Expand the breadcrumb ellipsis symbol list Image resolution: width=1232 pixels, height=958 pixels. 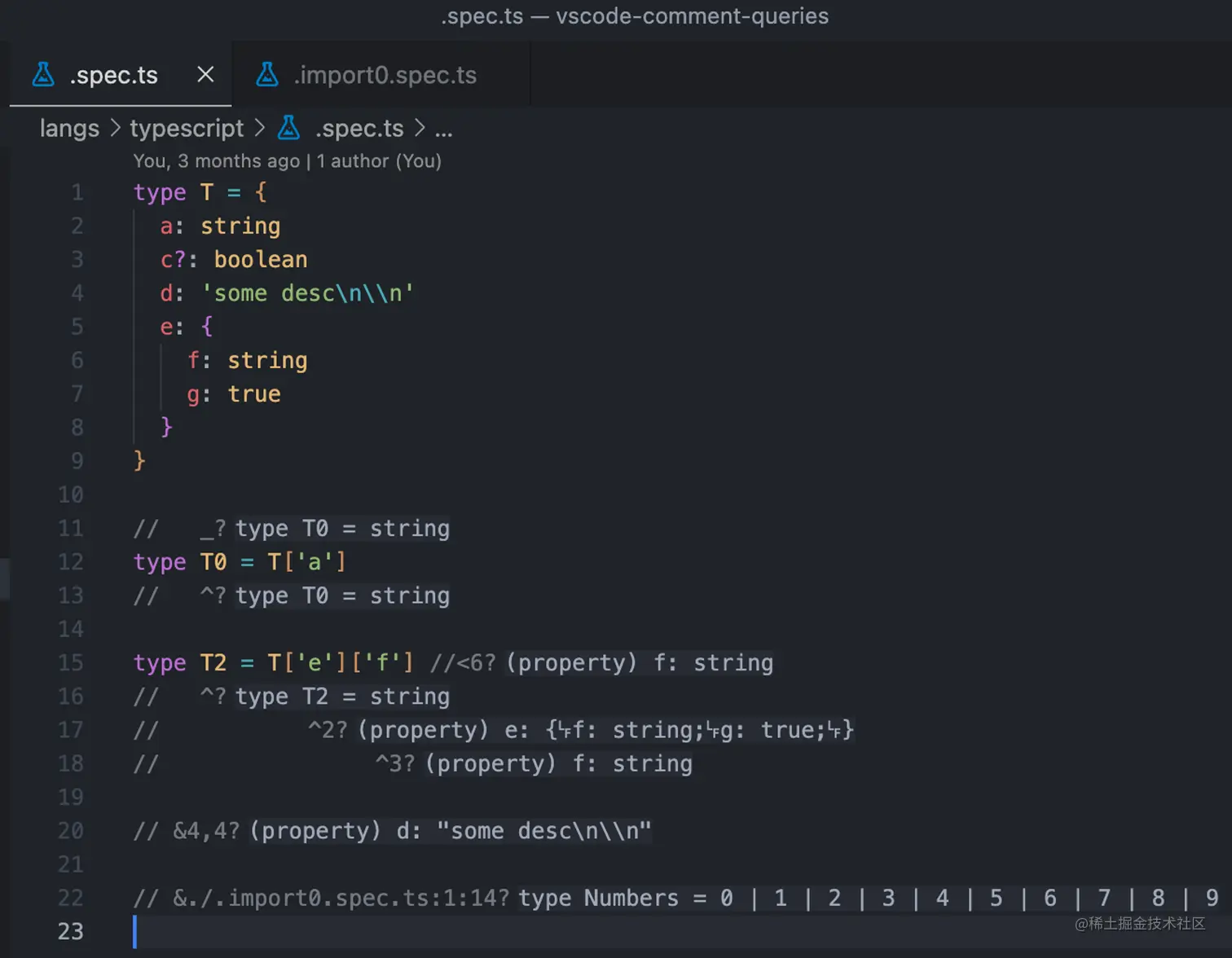[x=443, y=130]
